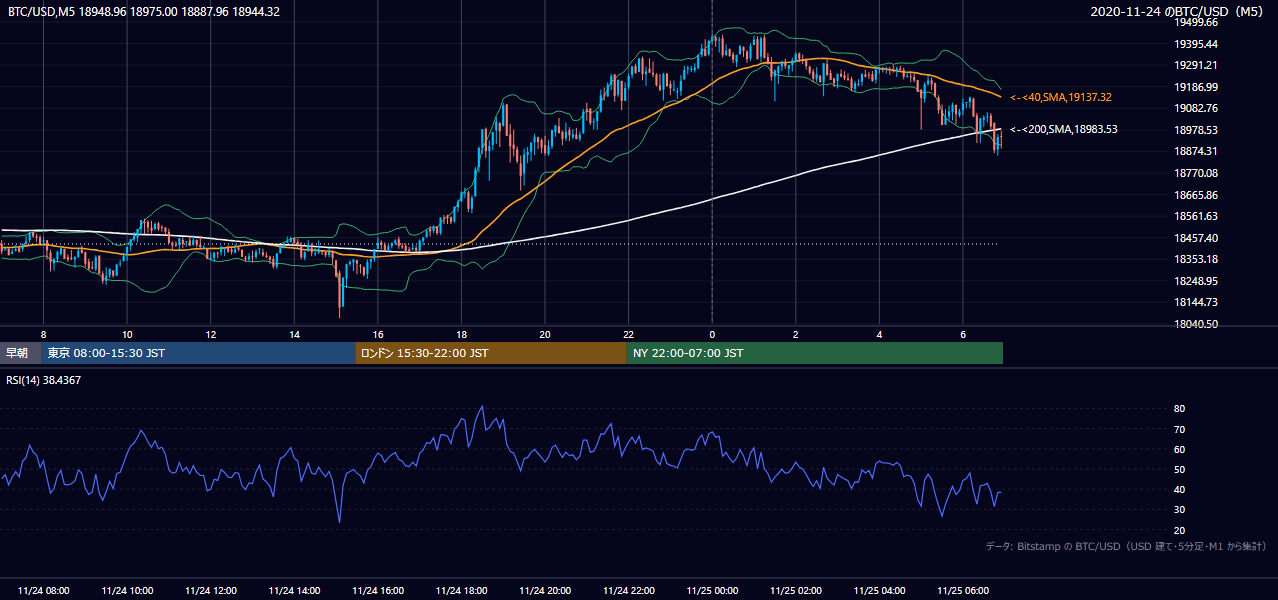Click the '2020-11-24 のBTC/USD（M5）' heading

point(1177,12)
